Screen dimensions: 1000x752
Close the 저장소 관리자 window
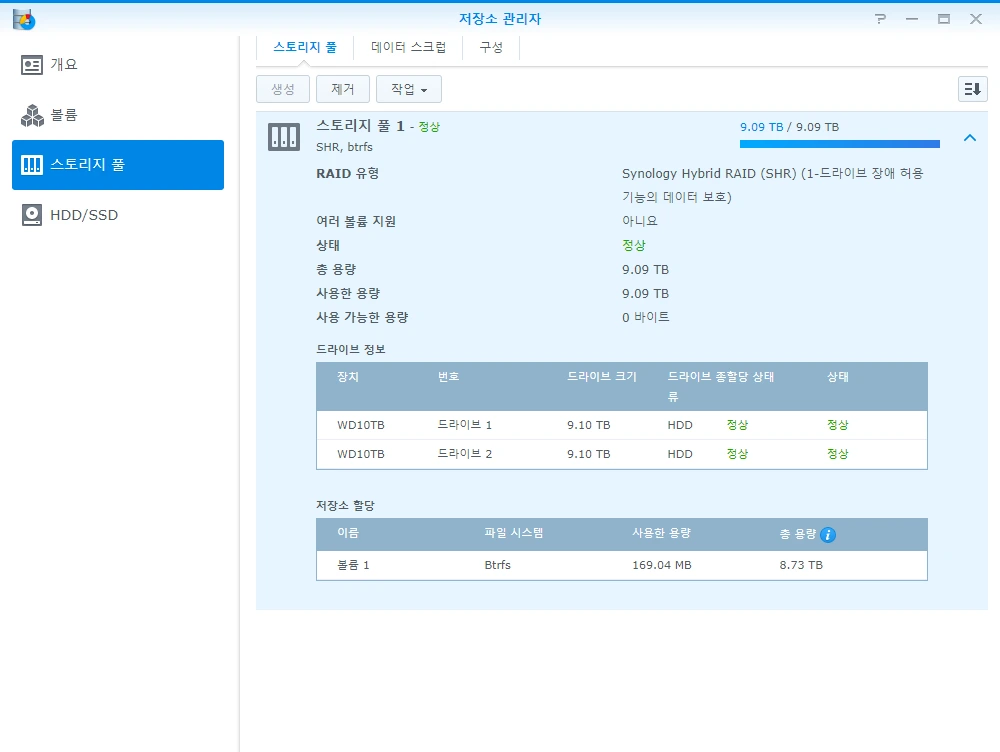(976, 19)
